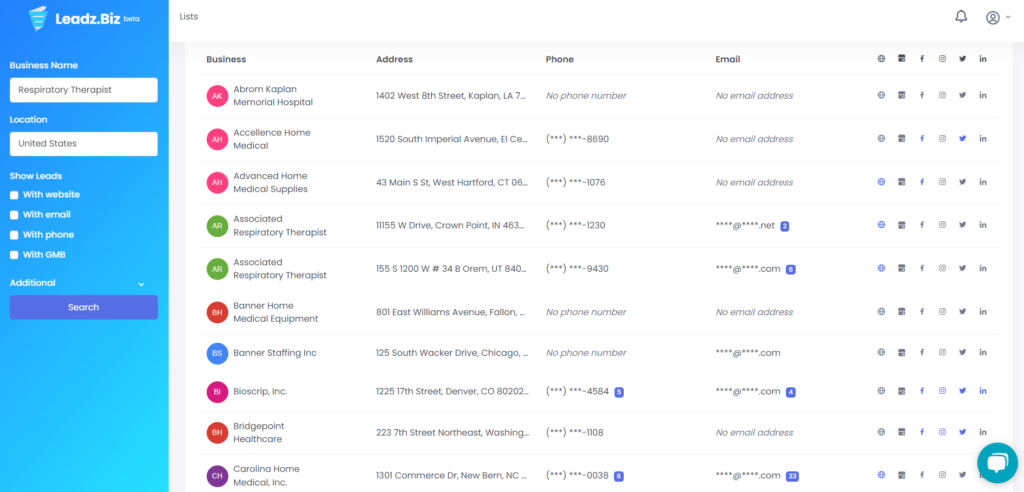Open Facebook icon for Bioscrip, Inc.
Screen dimensions: 1024x492
click(x=921, y=391)
